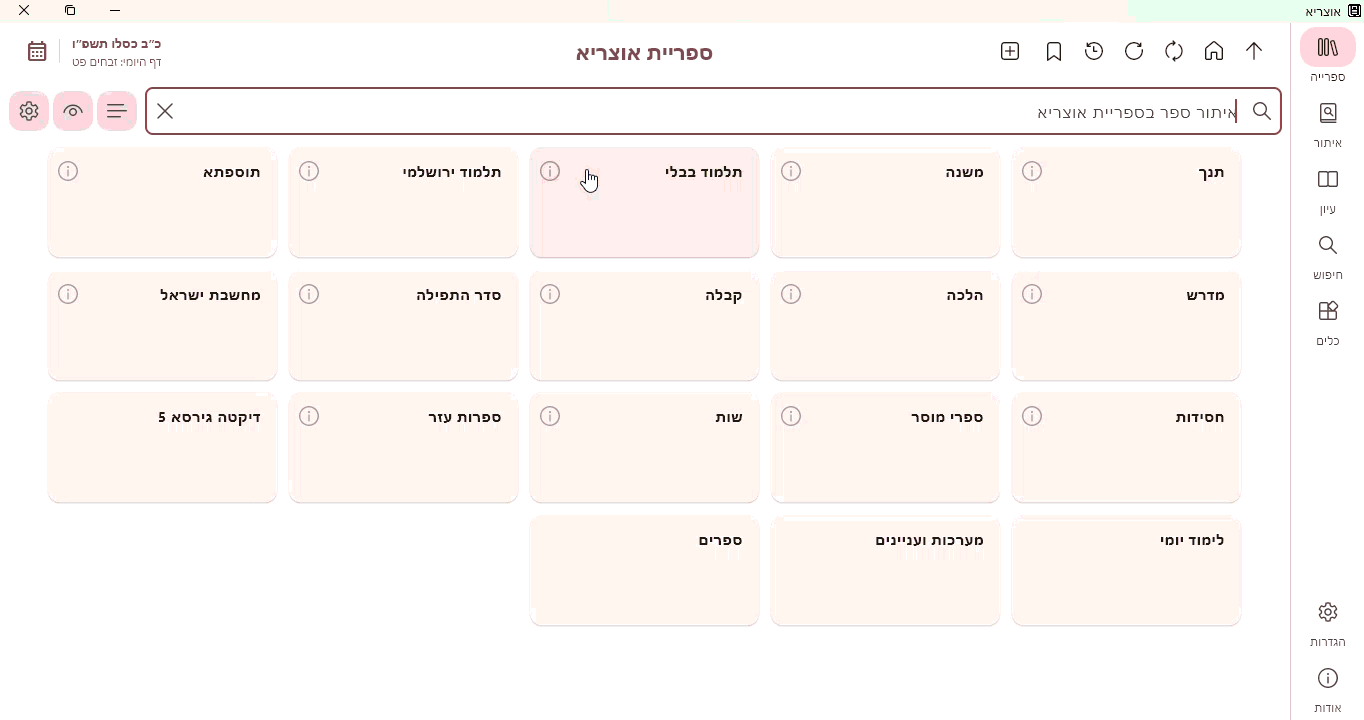Toggle the eye preview icon
1364x720 pixels.
pos(72,111)
